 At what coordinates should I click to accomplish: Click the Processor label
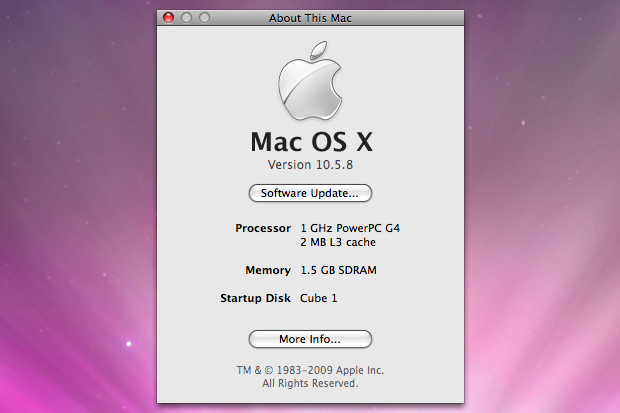pos(263,228)
